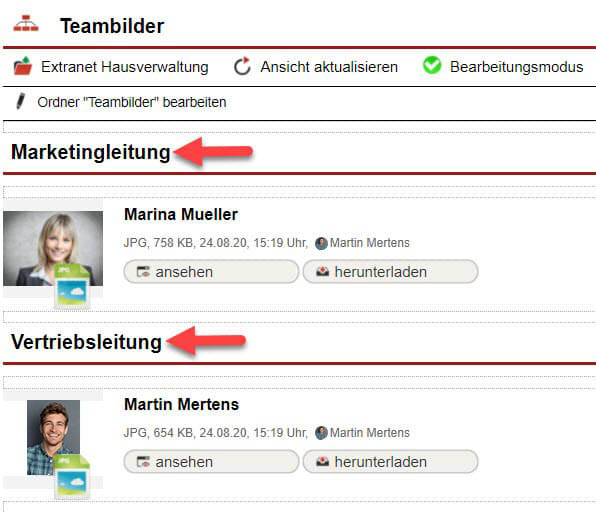Click Marina Mueller portrait thumbnail
Viewport: 596px width, 513px height.
tap(53, 249)
